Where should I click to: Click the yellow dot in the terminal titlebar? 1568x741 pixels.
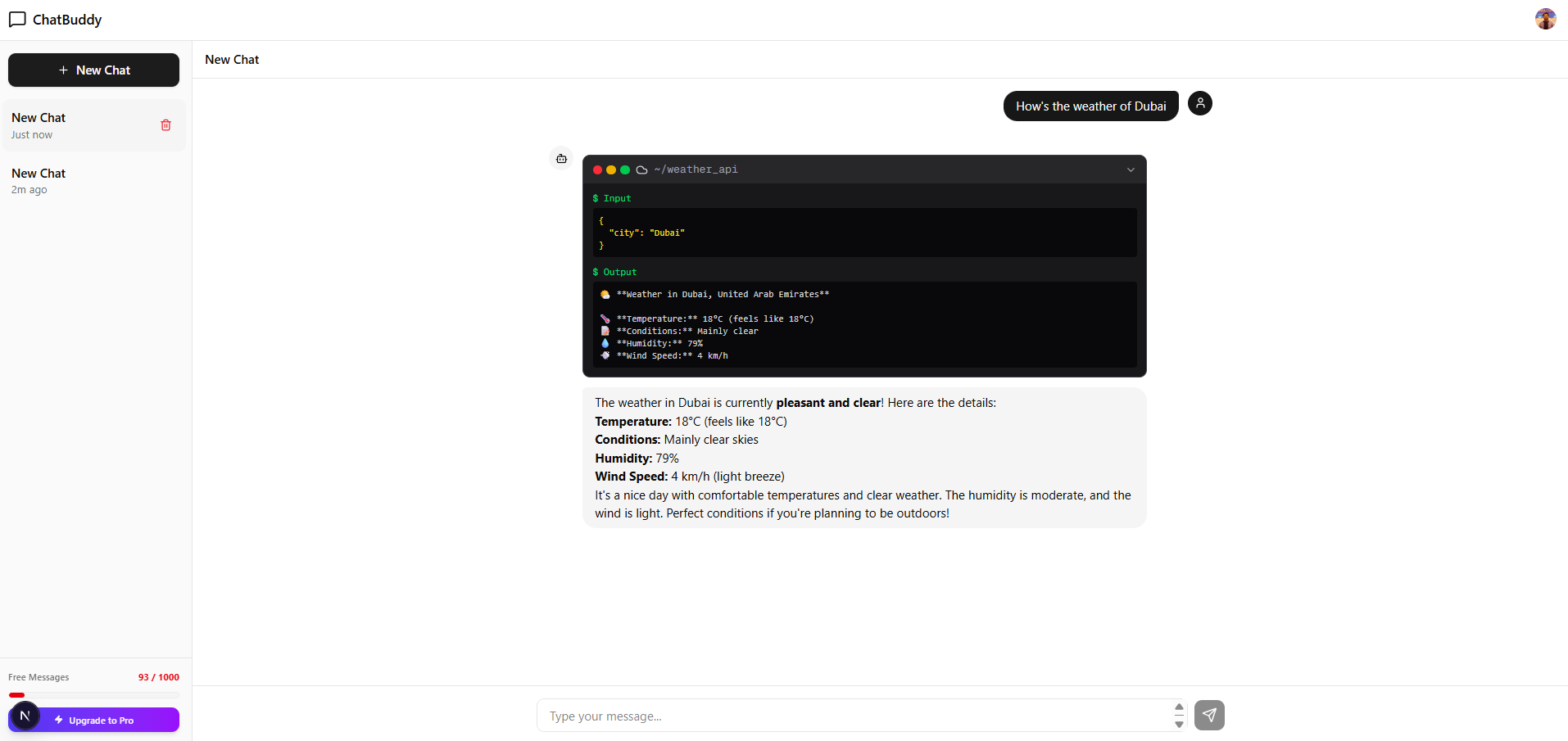[611, 169]
